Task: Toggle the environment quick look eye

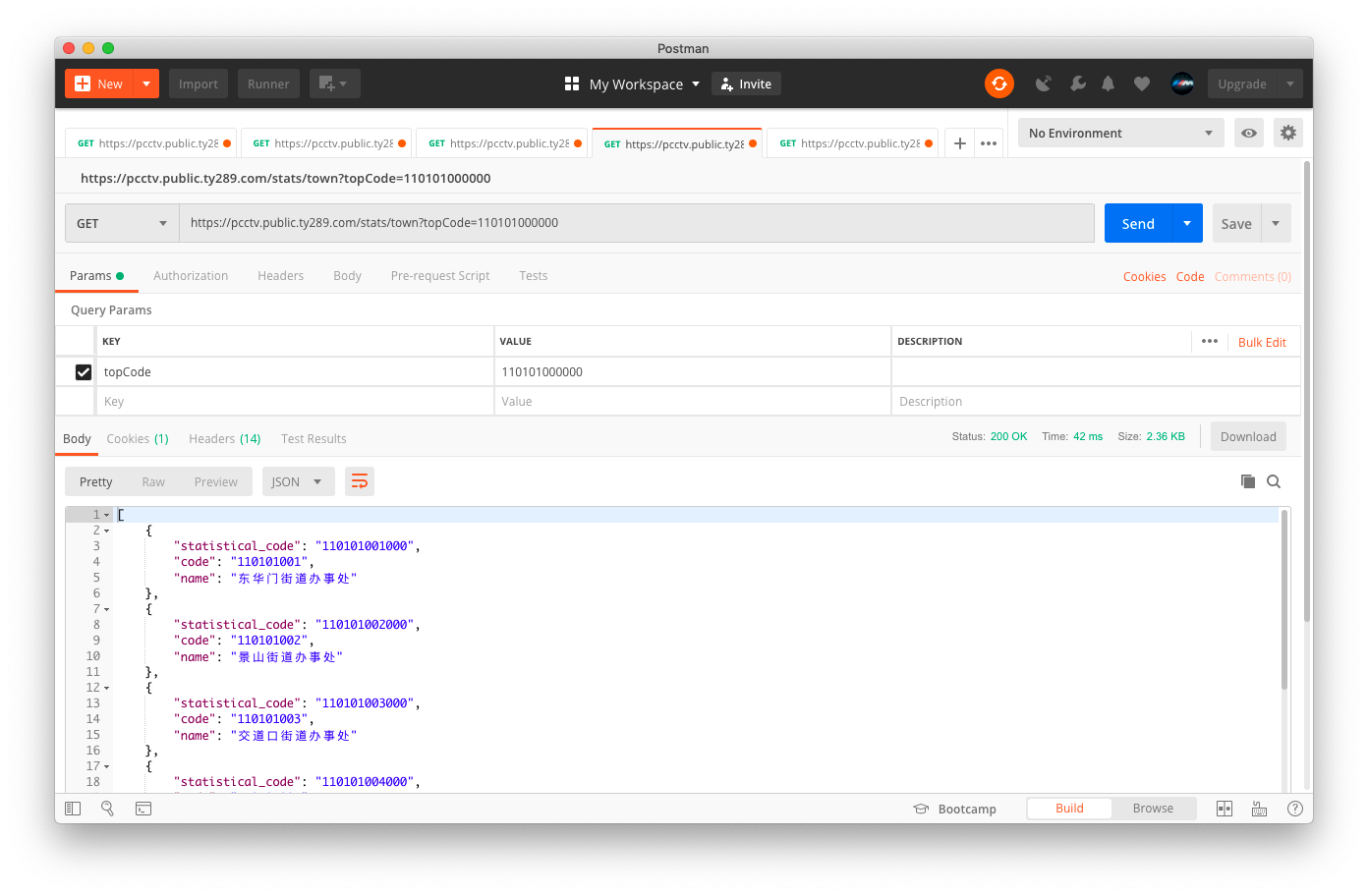Action: (x=1249, y=133)
